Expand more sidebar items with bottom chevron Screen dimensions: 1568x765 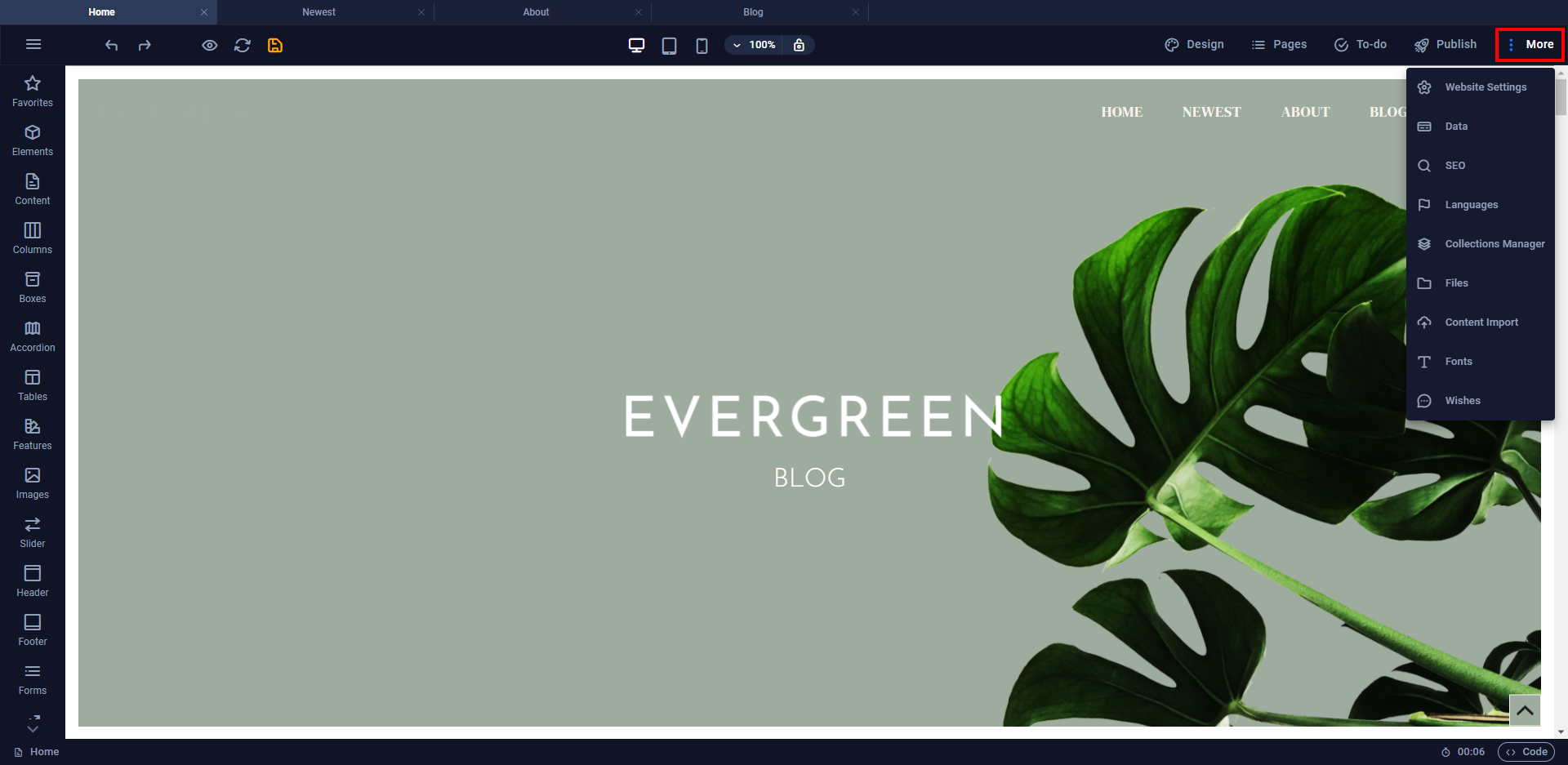[33, 725]
